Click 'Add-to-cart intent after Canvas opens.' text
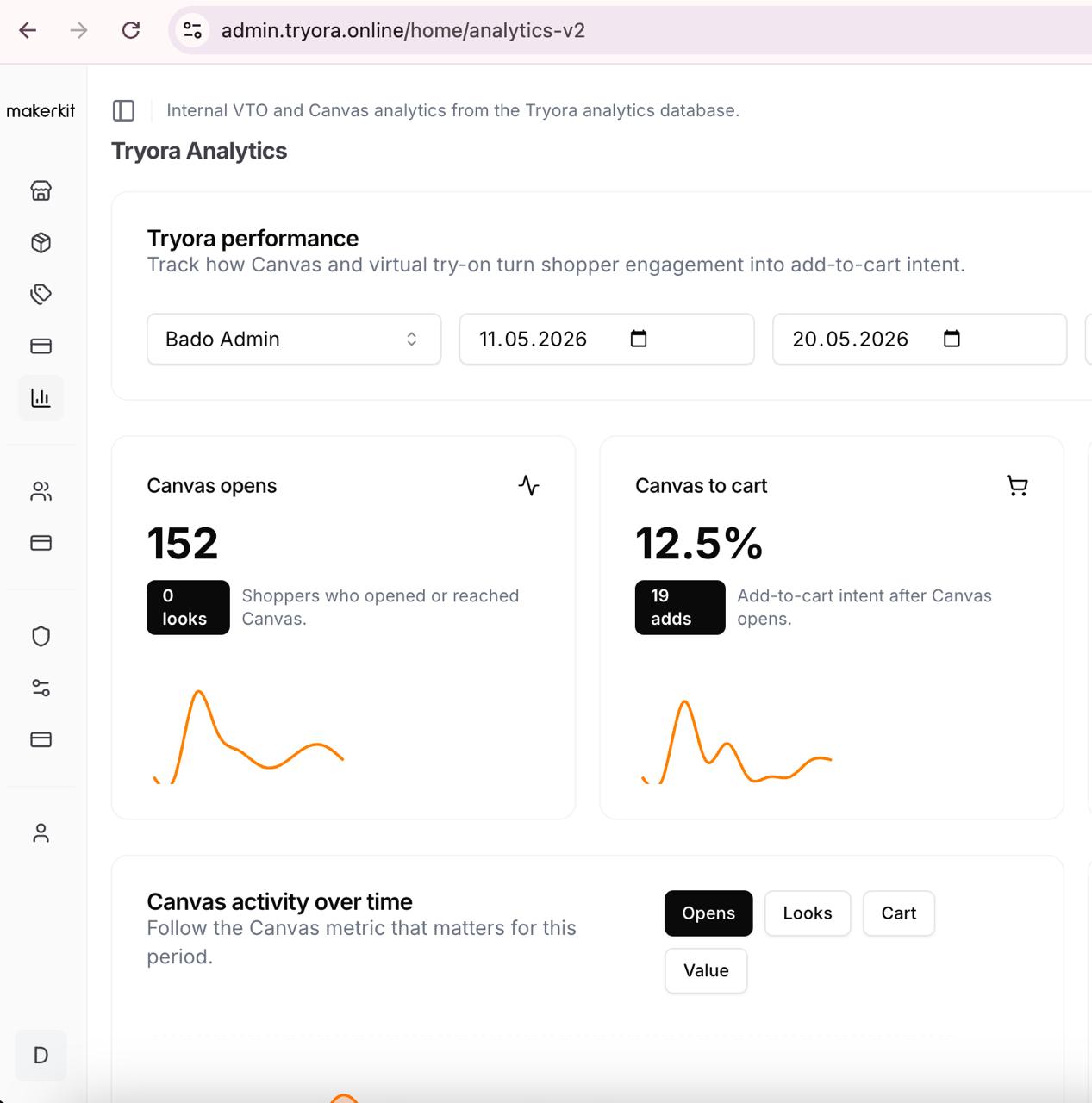The image size is (1092, 1103). tap(864, 608)
